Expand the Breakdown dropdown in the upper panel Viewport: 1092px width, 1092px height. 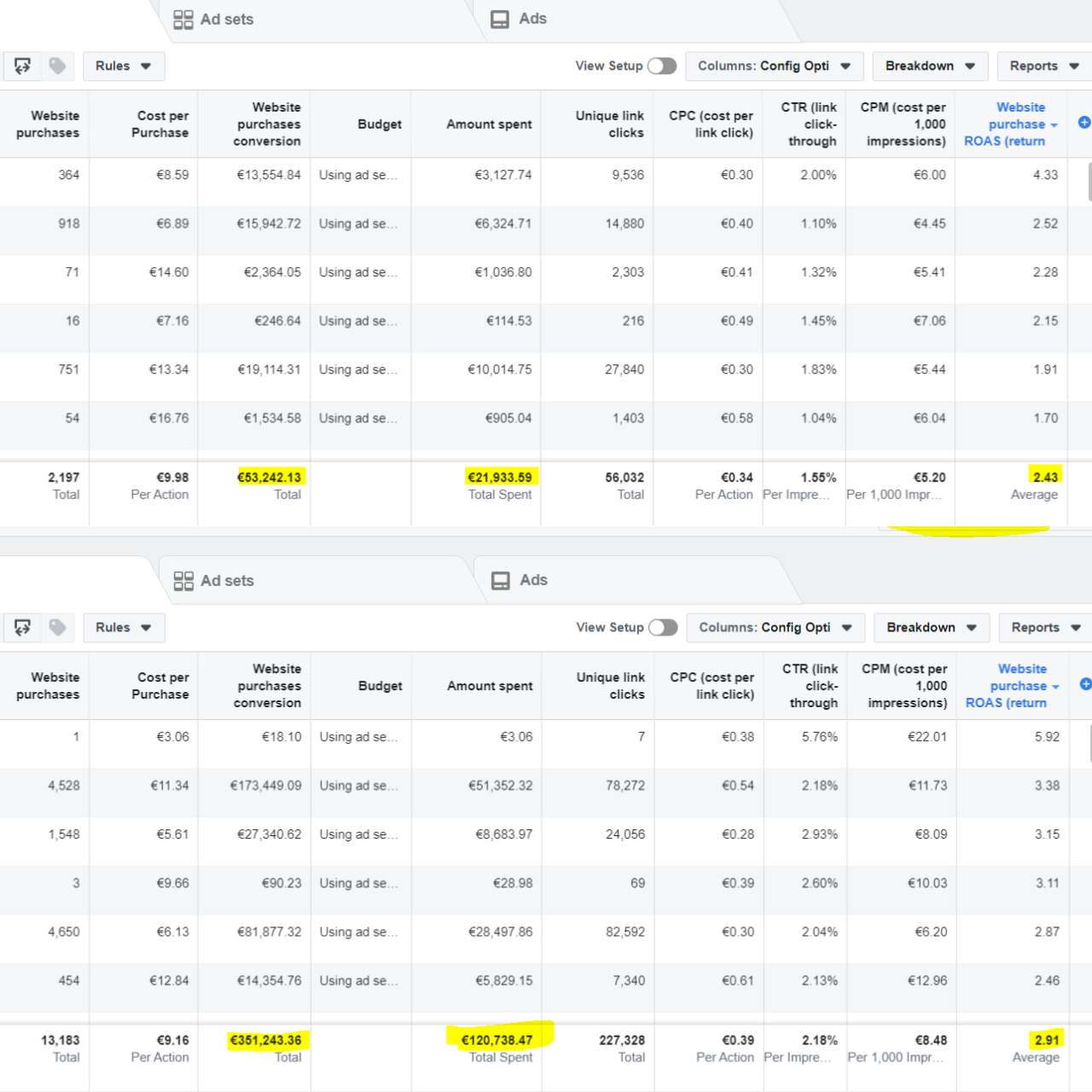(930, 66)
